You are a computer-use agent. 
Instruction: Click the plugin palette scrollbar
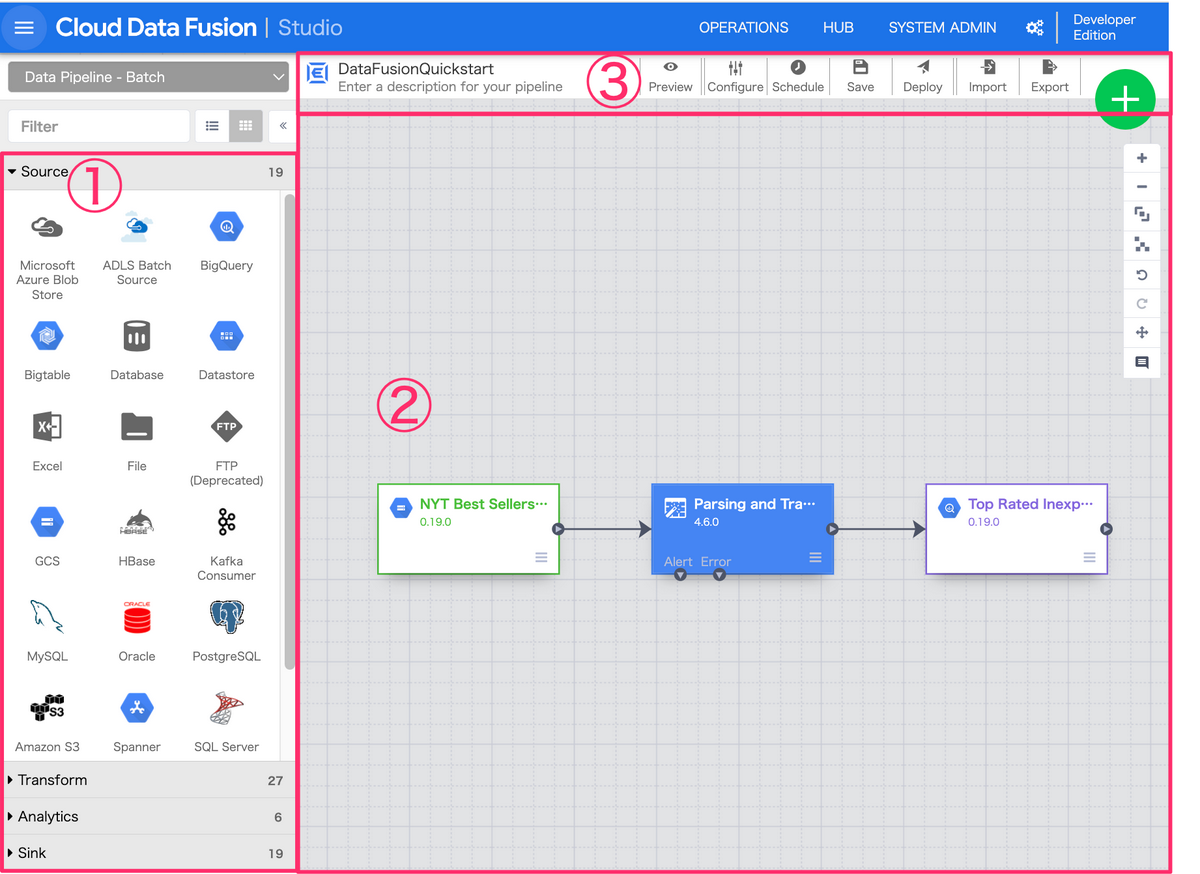[290, 430]
